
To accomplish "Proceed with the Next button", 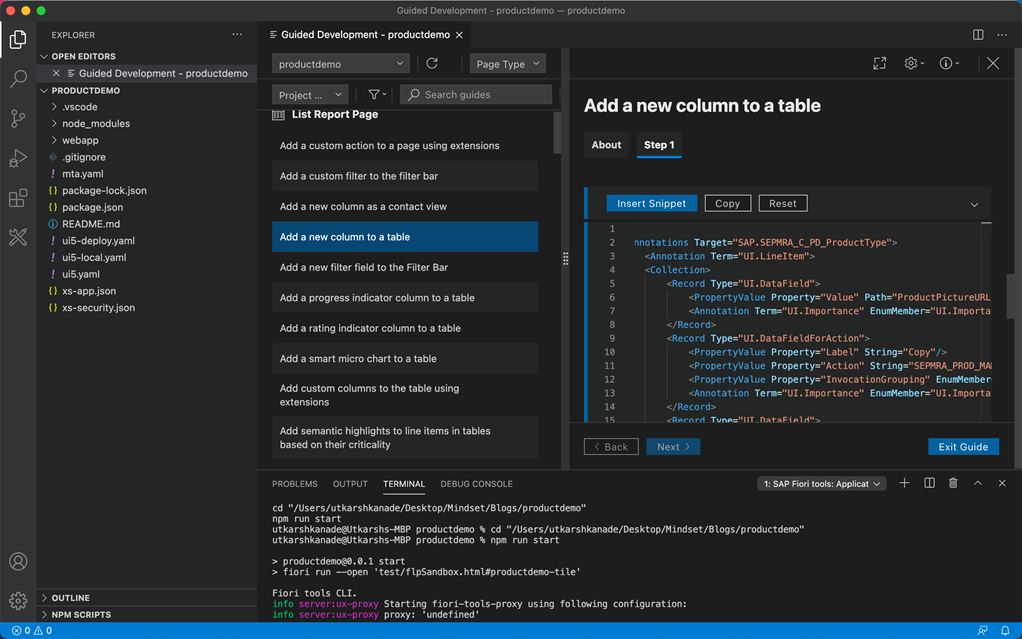I will click(x=673, y=447).
